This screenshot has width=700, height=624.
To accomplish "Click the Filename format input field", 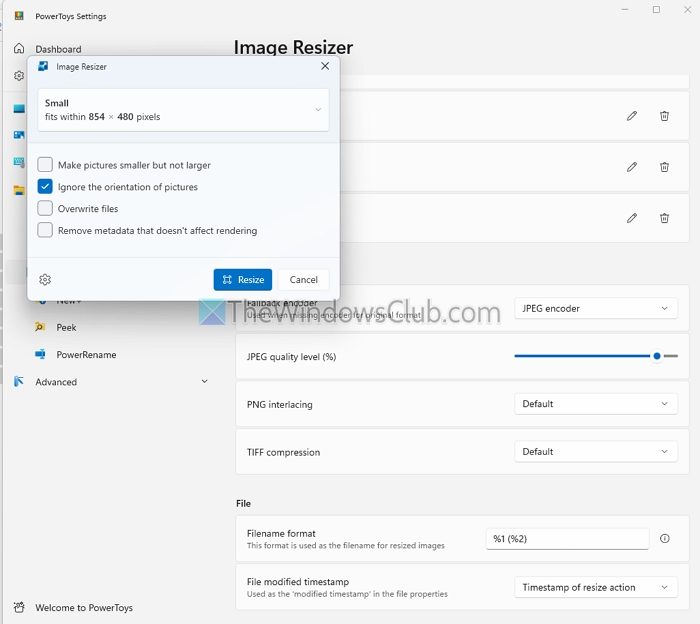I will tap(567, 539).
